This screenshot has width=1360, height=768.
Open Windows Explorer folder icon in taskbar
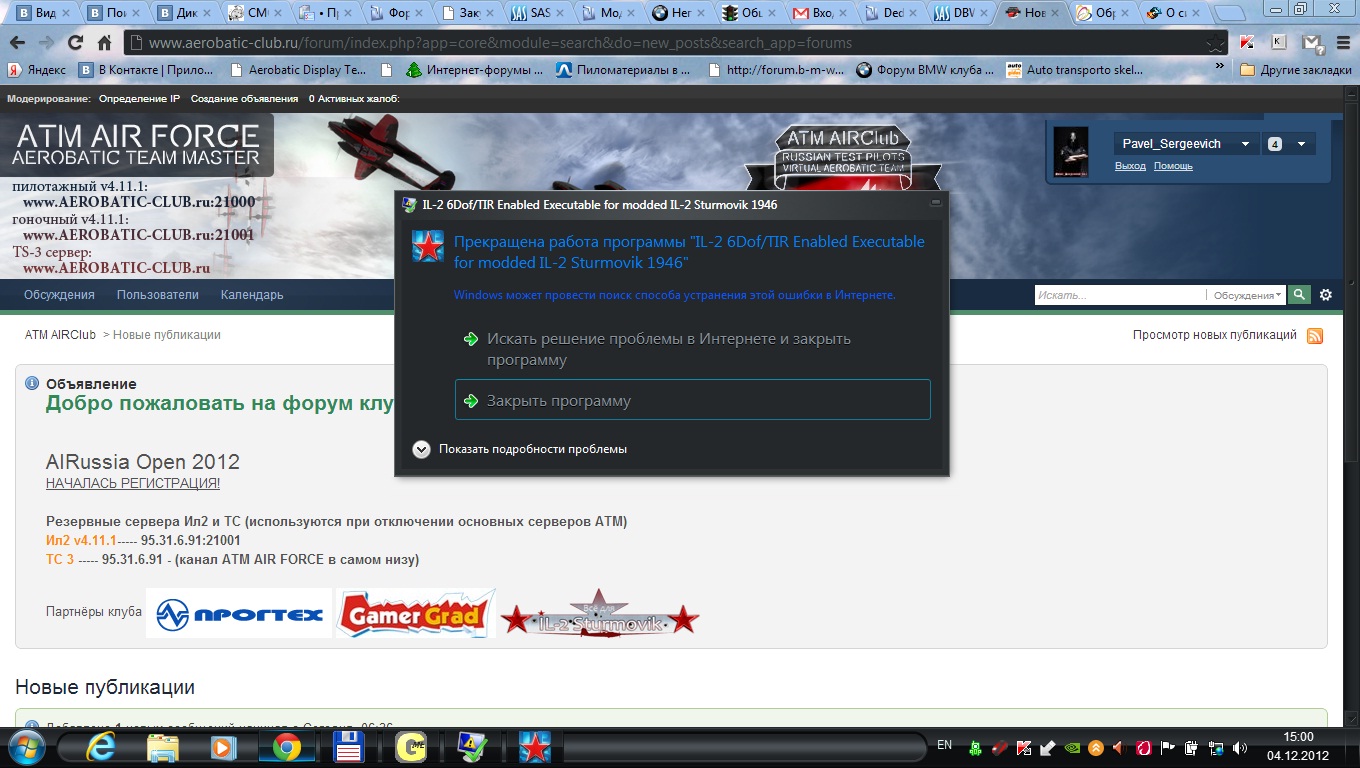point(162,747)
